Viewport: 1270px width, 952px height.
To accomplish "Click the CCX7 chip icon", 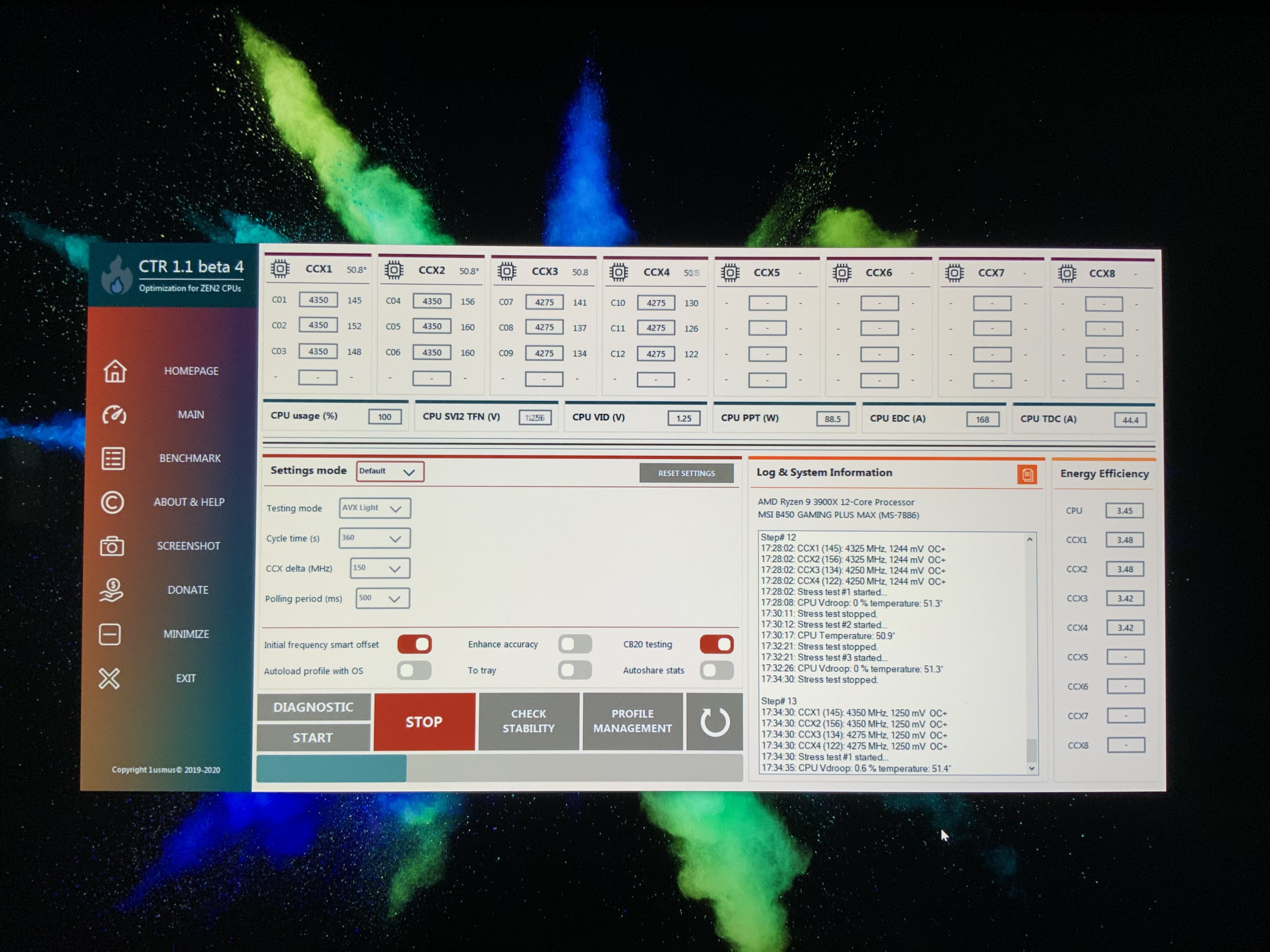I will [954, 273].
